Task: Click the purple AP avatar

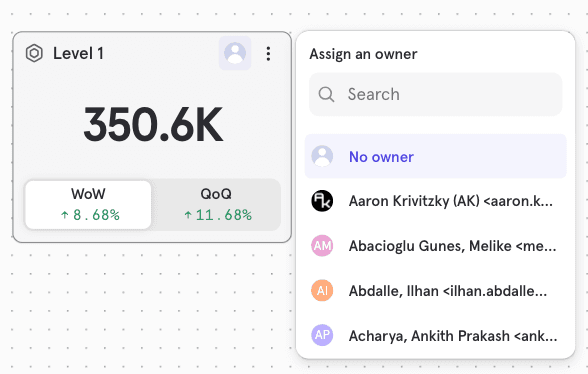Action: click(x=322, y=335)
